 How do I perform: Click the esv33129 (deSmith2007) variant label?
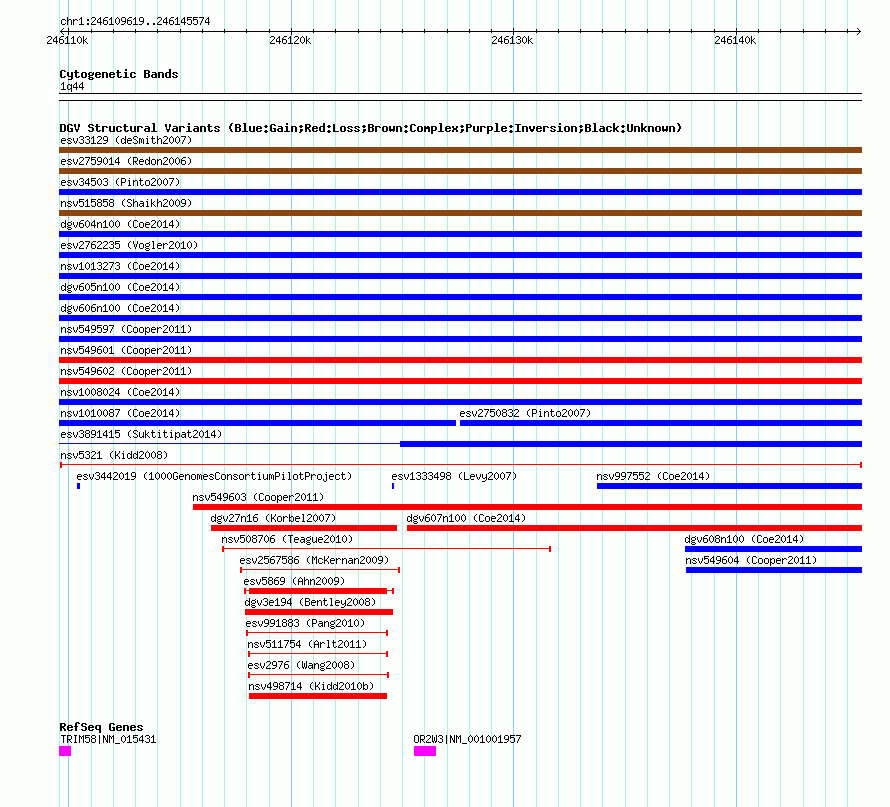pyautogui.click(x=126, y=140)
